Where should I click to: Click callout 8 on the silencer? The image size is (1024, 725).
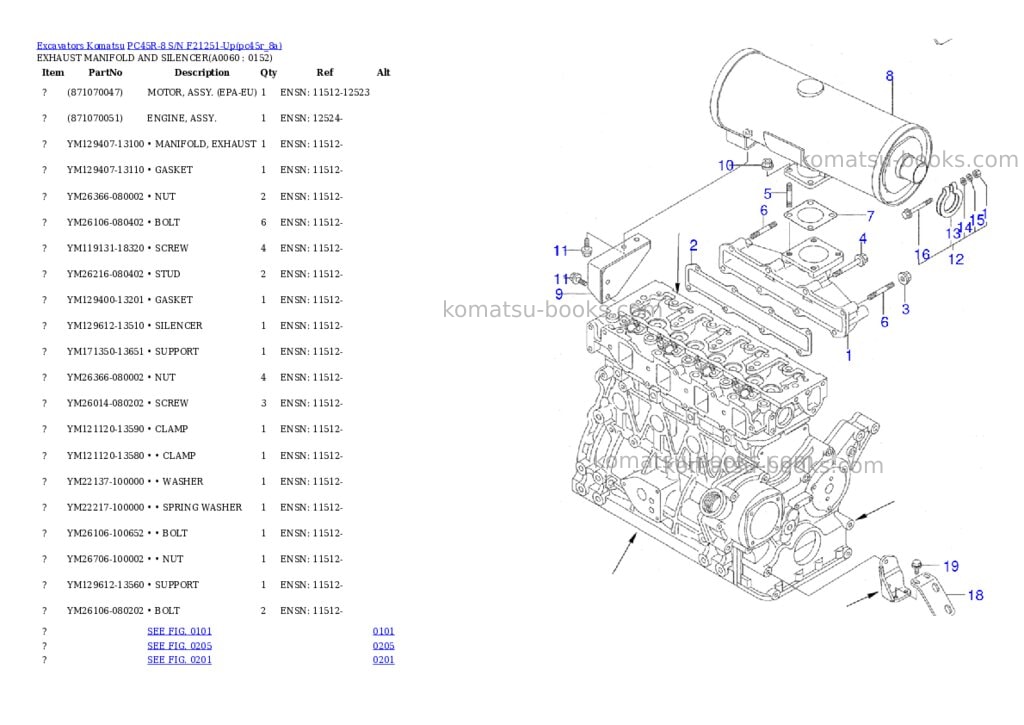point(889,76)
